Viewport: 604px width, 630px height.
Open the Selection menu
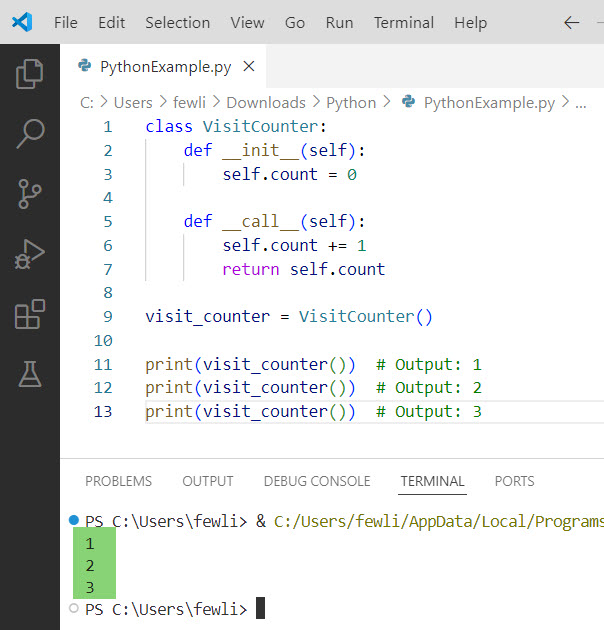[178, 22]
